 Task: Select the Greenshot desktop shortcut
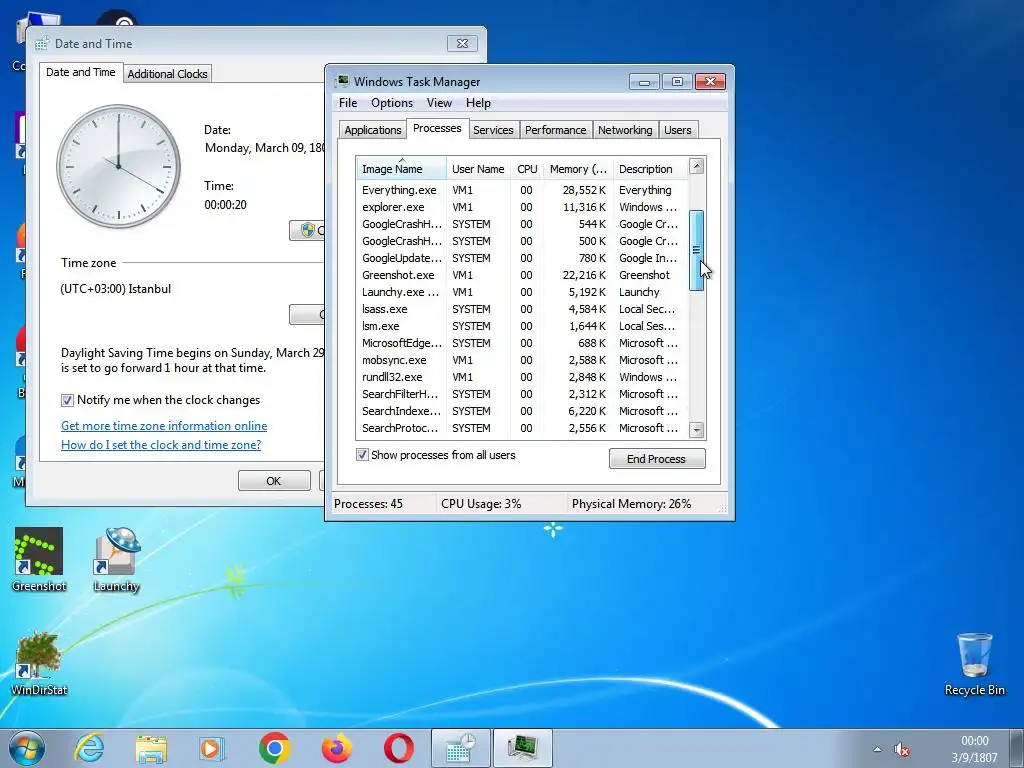tap(39, 560)
